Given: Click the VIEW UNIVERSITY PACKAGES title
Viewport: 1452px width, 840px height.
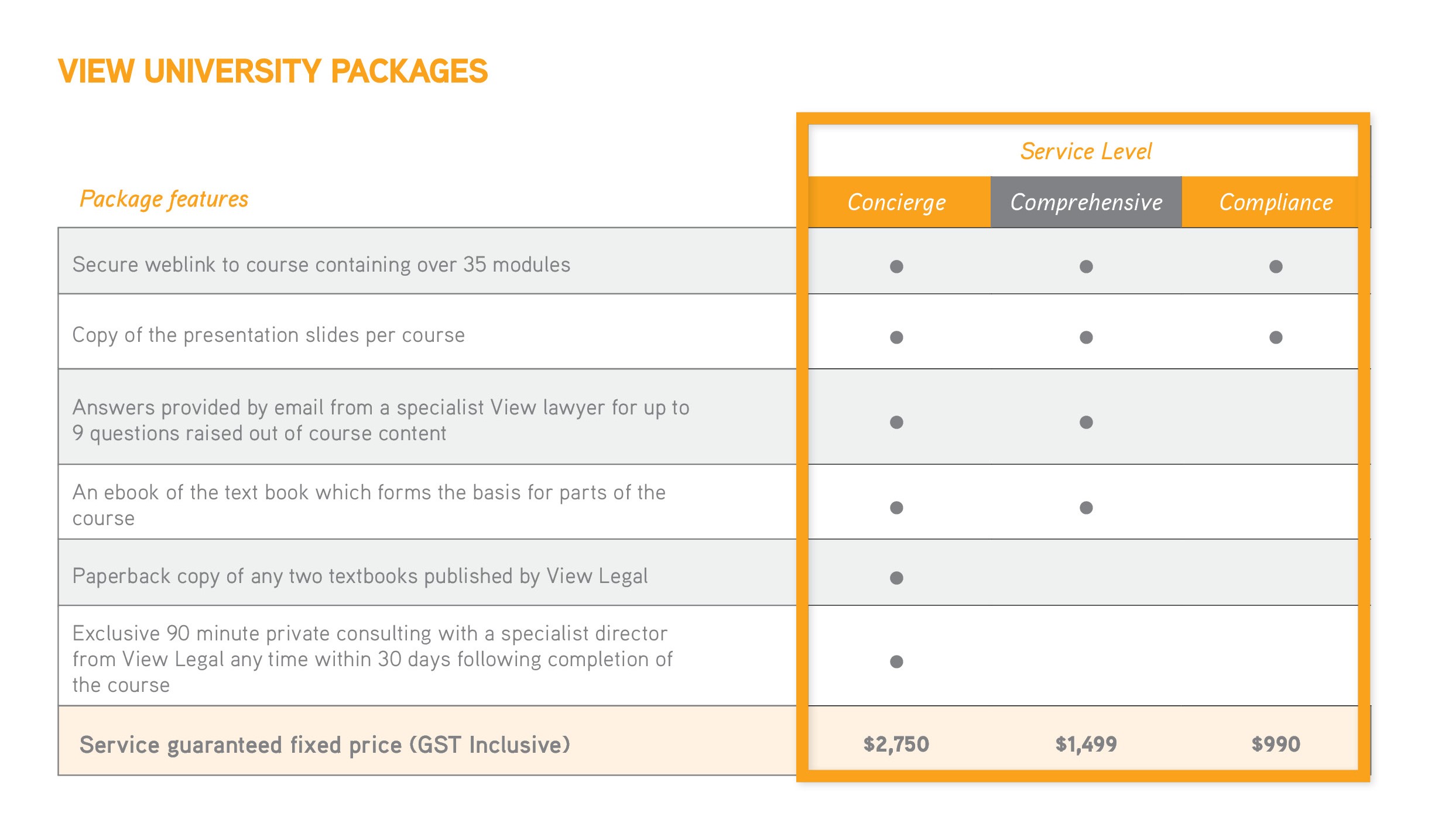Looking at the screenshot, I should click(x=273, y=71).
